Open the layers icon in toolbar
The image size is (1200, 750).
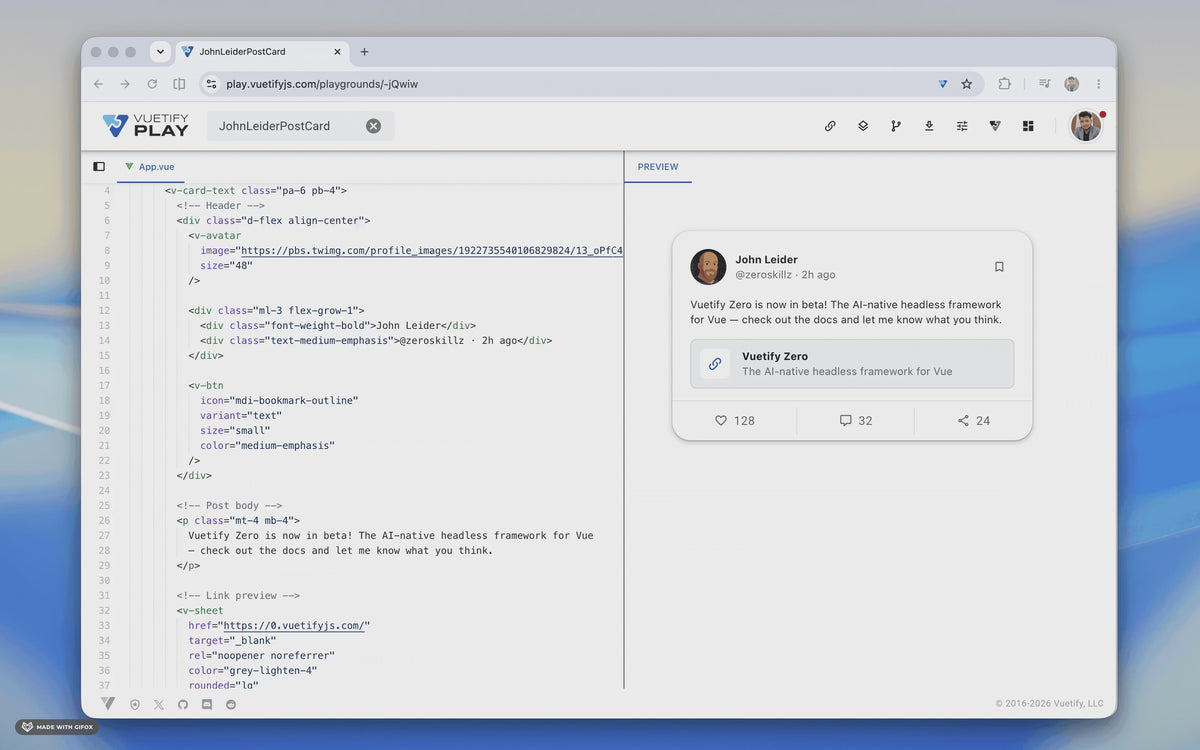coord(863,126)
